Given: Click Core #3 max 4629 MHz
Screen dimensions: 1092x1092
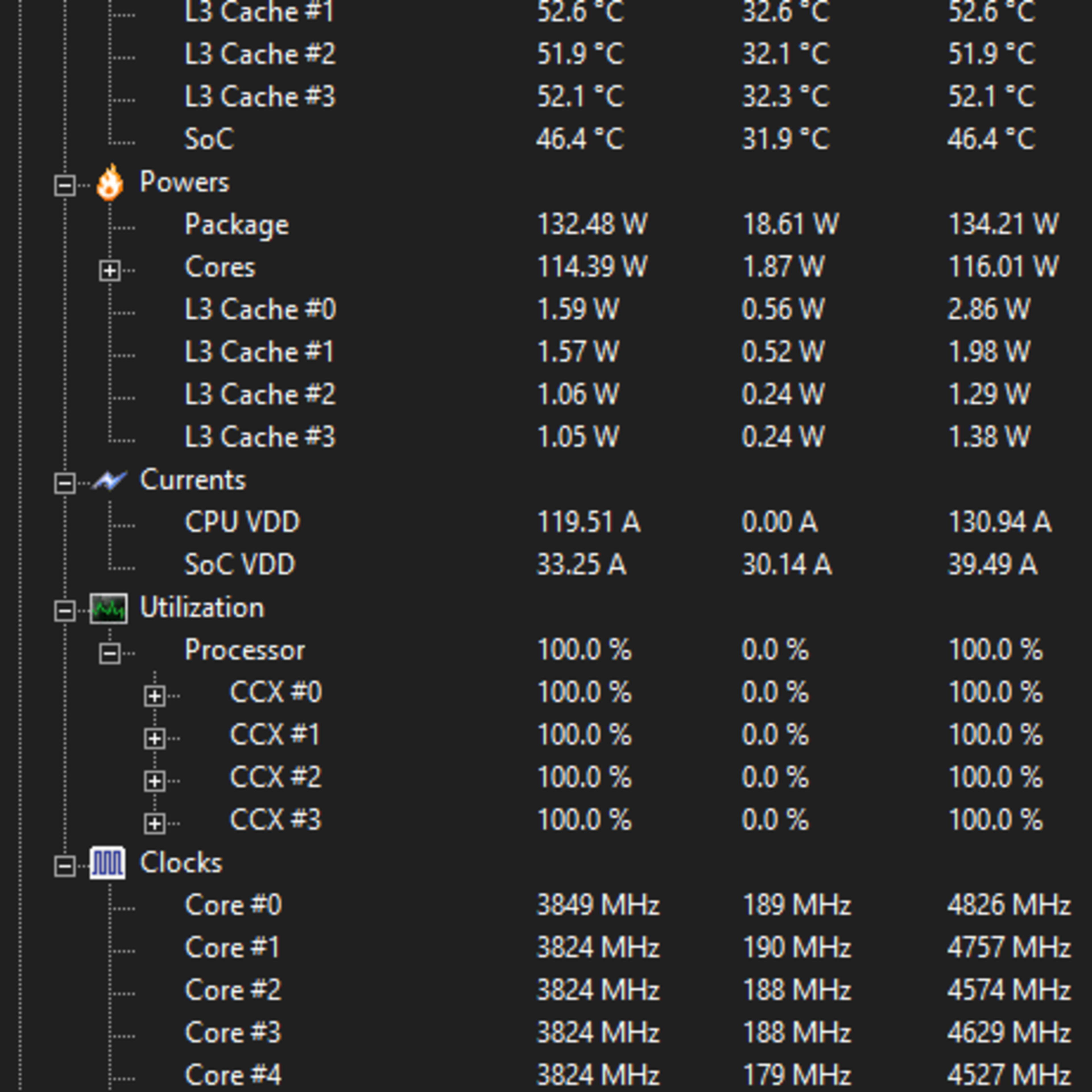Looking at the screenshot, I should click(x=1010, y=1033).
